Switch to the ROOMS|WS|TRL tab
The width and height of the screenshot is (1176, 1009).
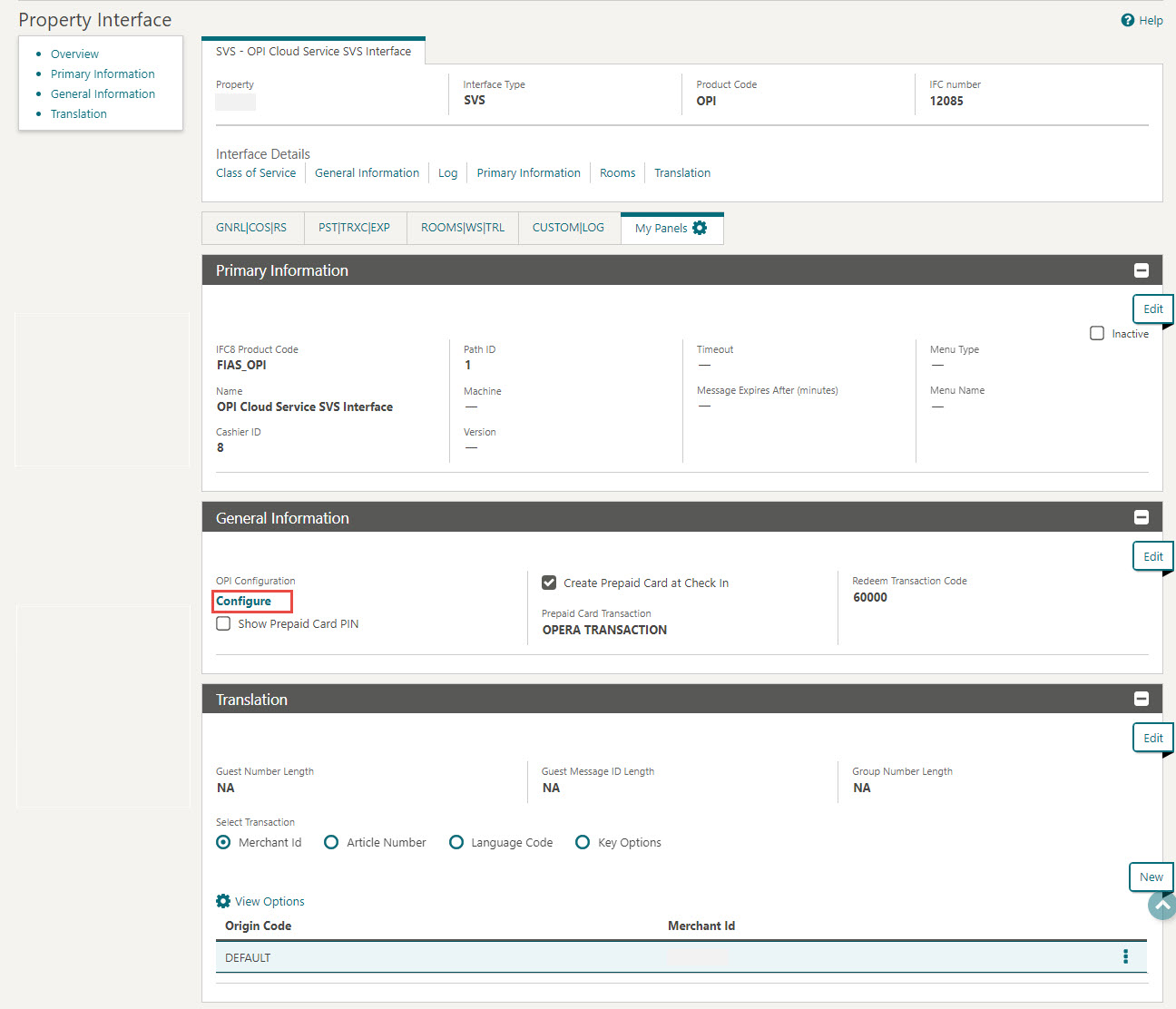point(463,228)
